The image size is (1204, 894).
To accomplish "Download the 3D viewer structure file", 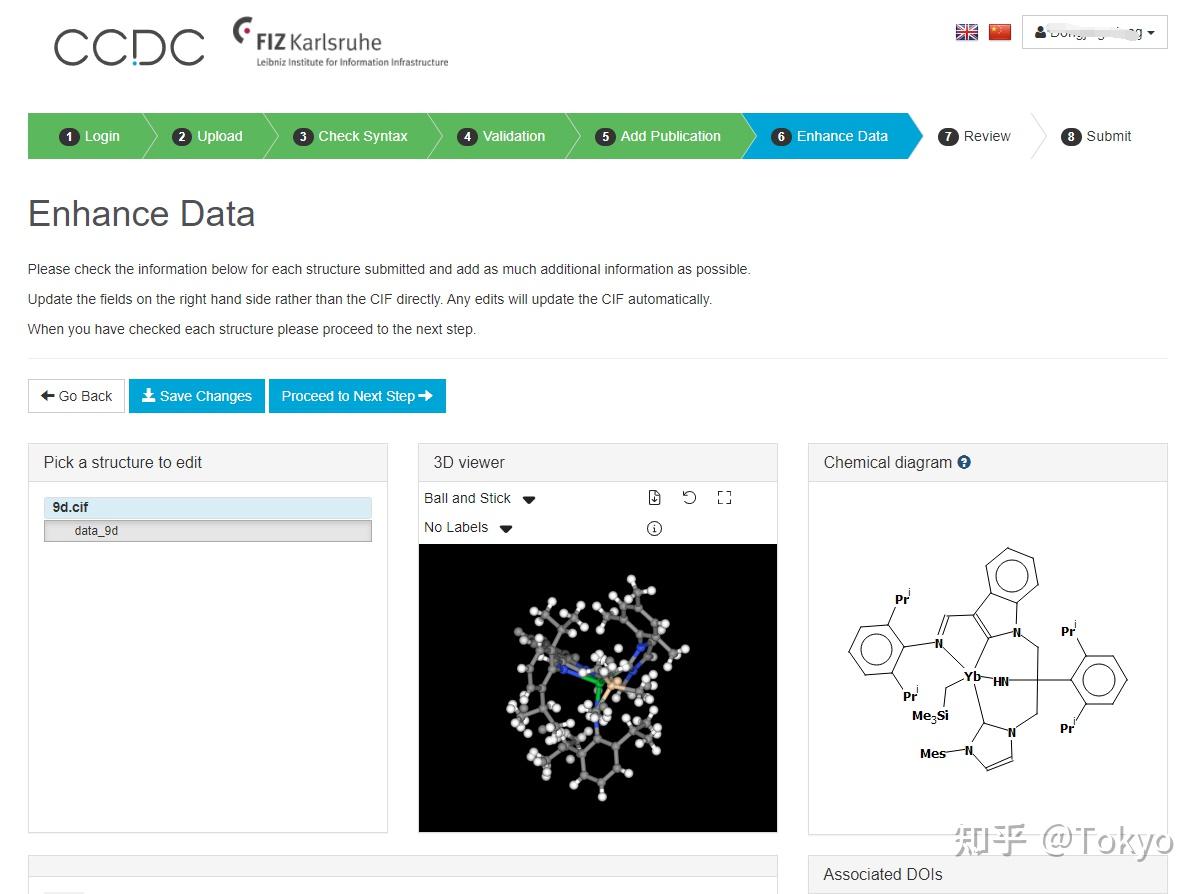I will (654, 498).
